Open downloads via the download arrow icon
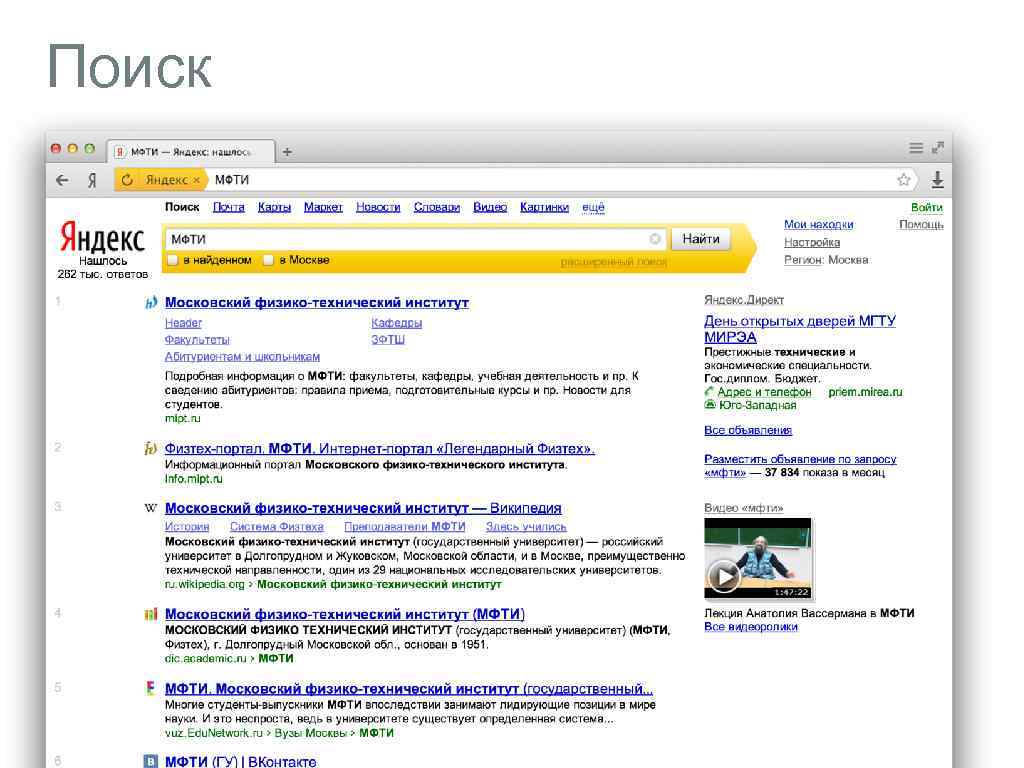The height and width of the screenshot is (768, 1024). (x=937, y=180)
